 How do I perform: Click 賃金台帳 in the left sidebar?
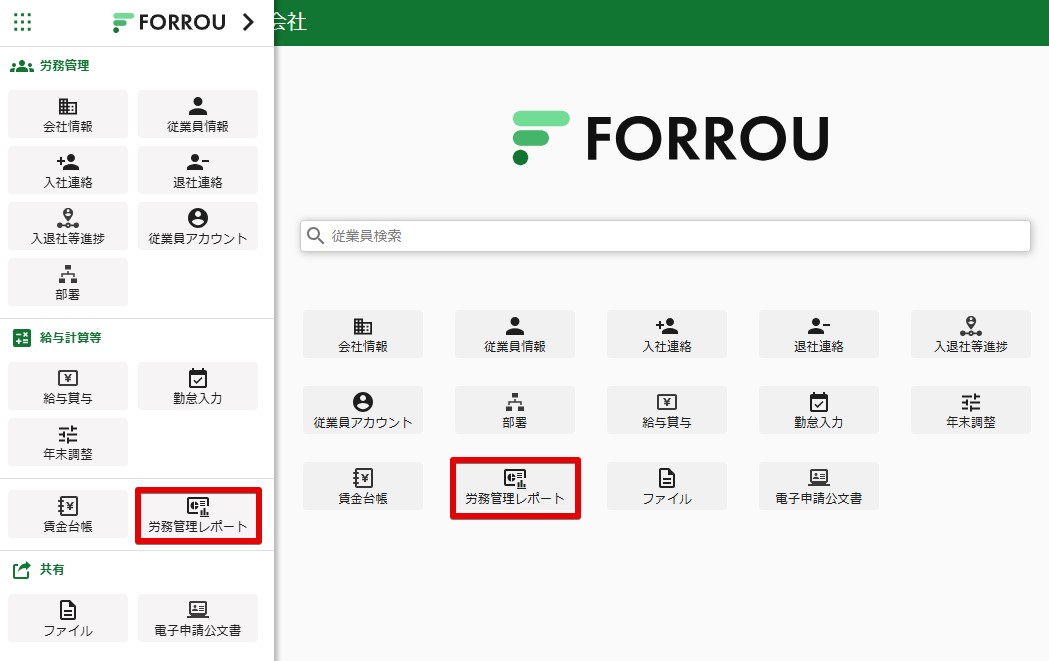pyautogui.click(x=68, y=514)
